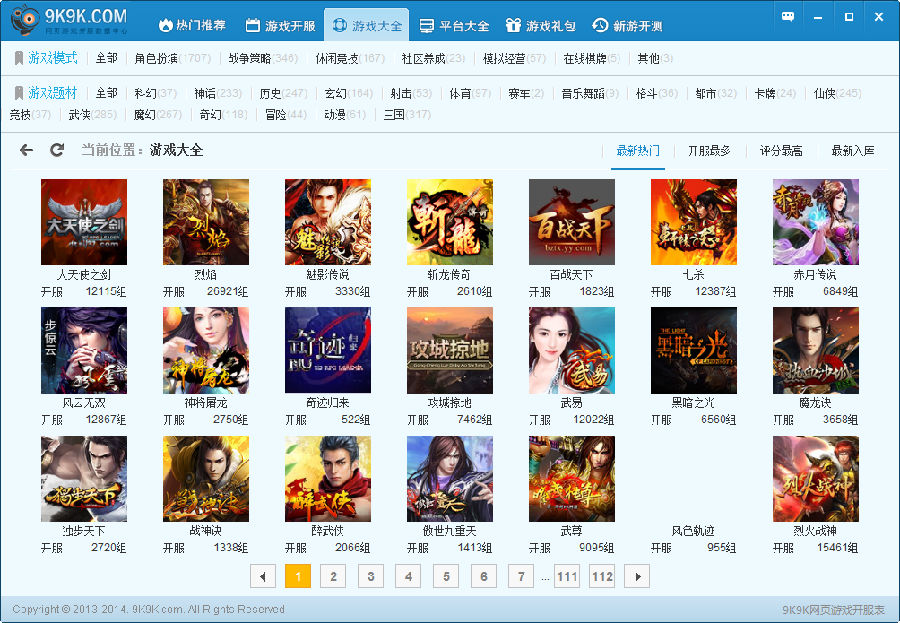
Task: Open the 游戏礼包 tab
Action: tap(541, 25)
